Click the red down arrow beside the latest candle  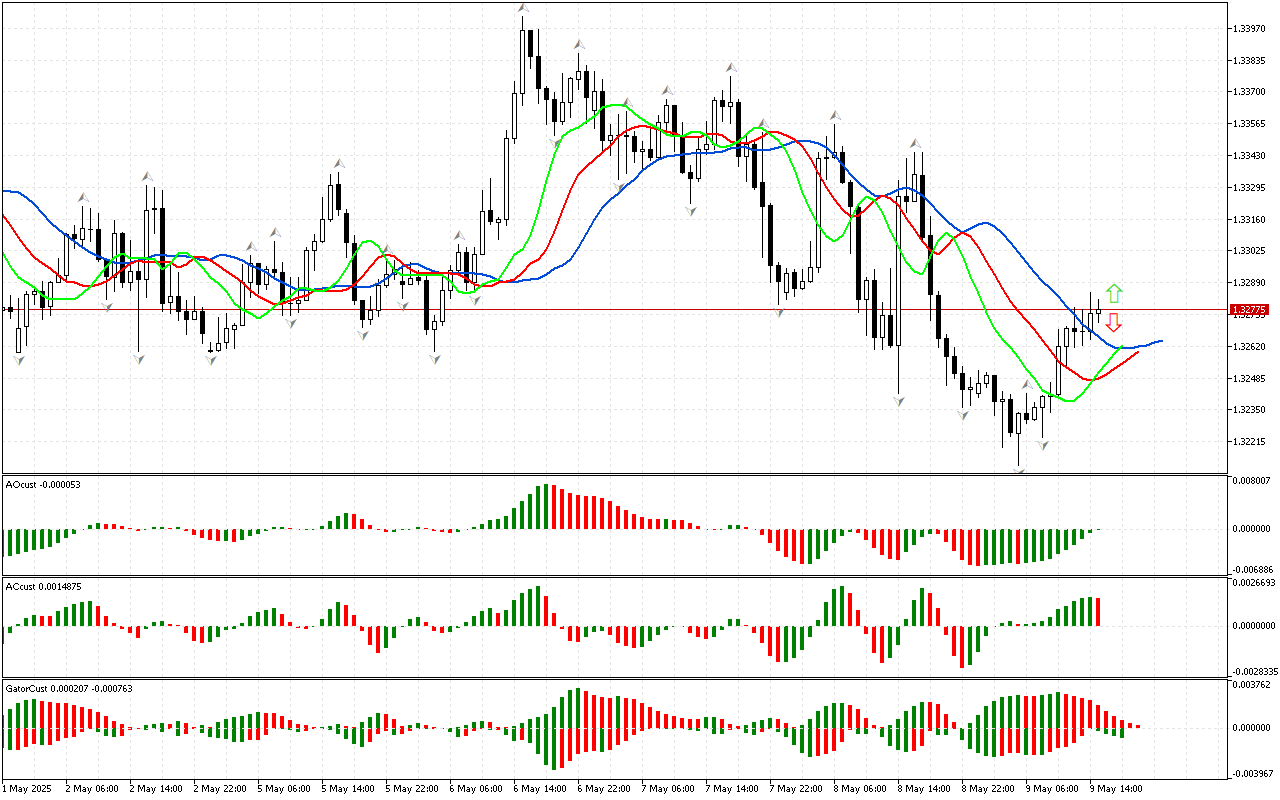(1114, 322)
